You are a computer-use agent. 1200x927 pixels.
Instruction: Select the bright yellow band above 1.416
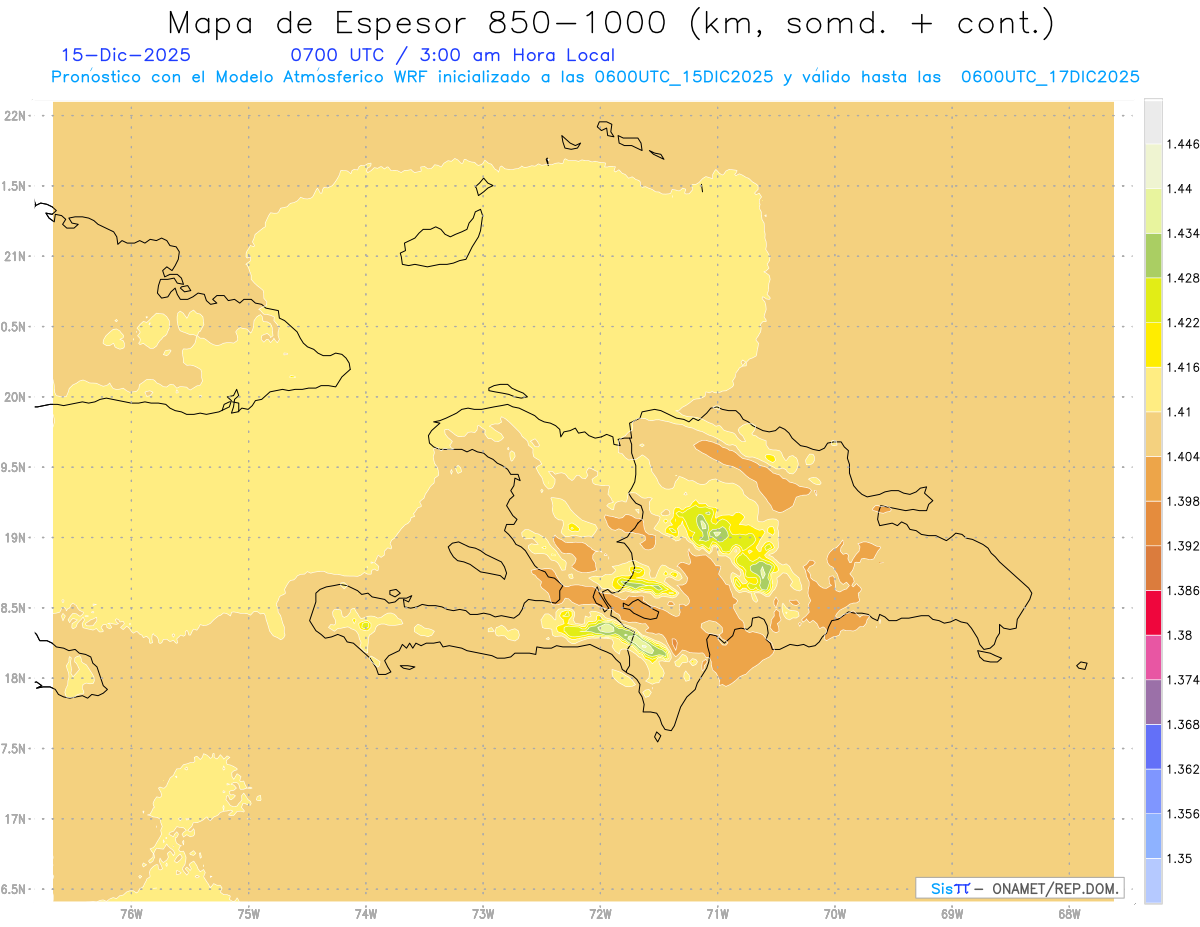pyautogui.click(x=1153, y=344)
